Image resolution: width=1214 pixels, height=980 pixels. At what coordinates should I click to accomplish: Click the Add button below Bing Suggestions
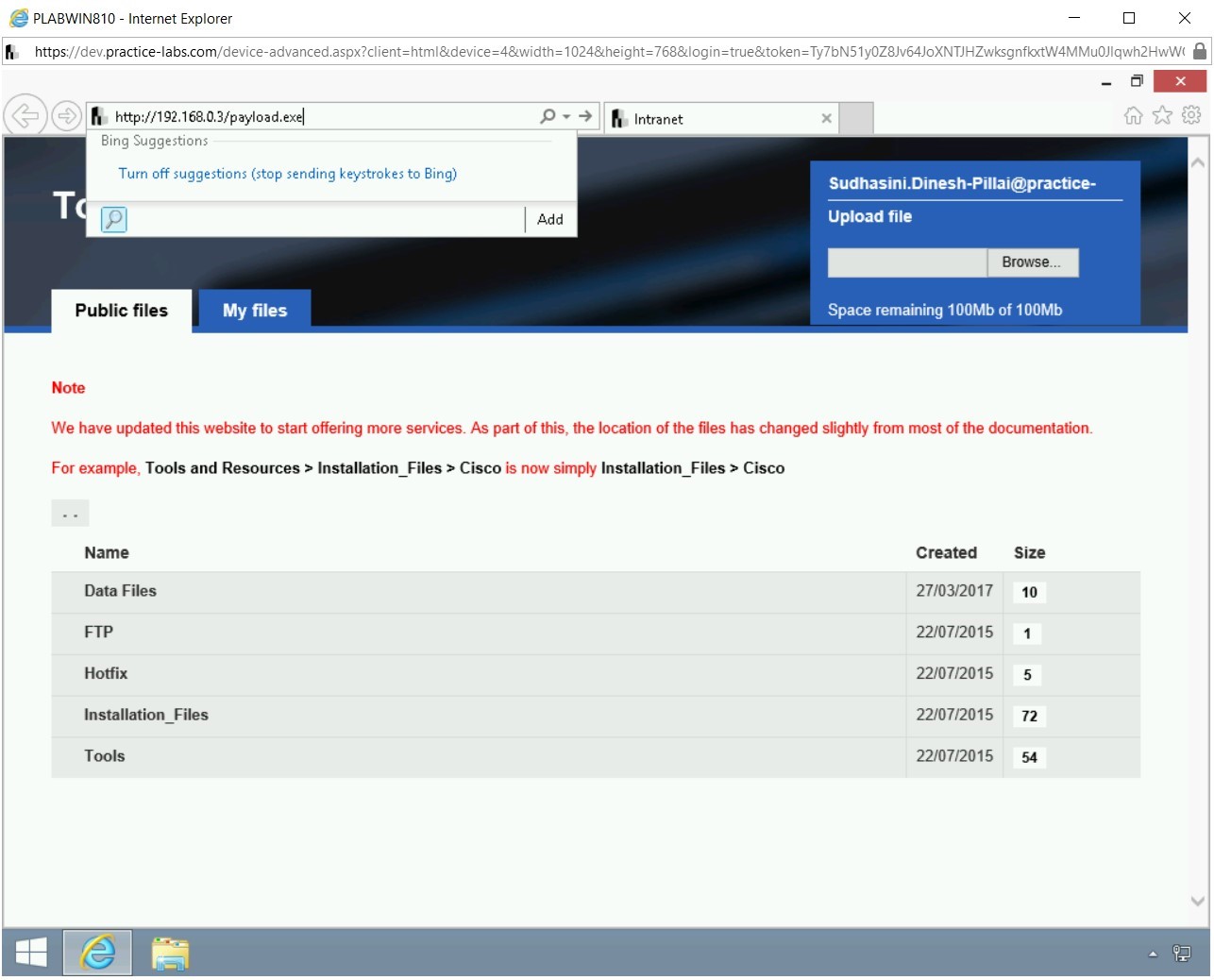(x=549, y=219)
